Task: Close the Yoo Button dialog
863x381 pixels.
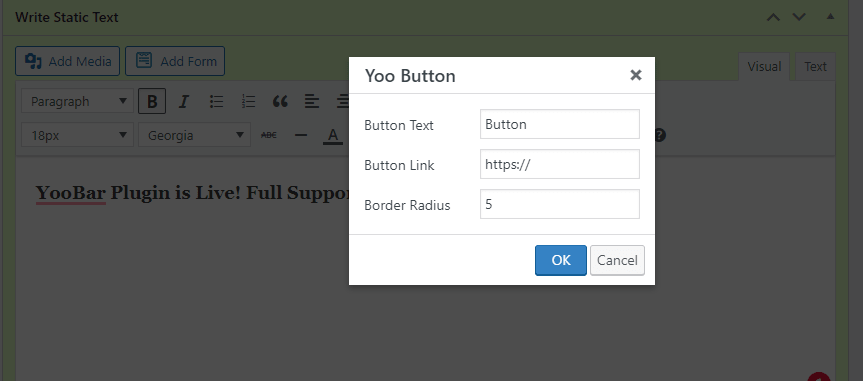Action: 636,75
